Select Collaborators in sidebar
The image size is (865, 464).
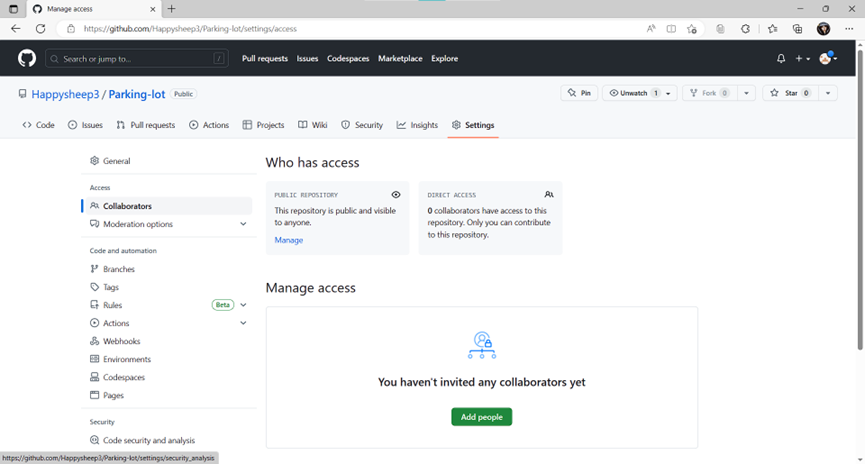(x=167, y=206)
